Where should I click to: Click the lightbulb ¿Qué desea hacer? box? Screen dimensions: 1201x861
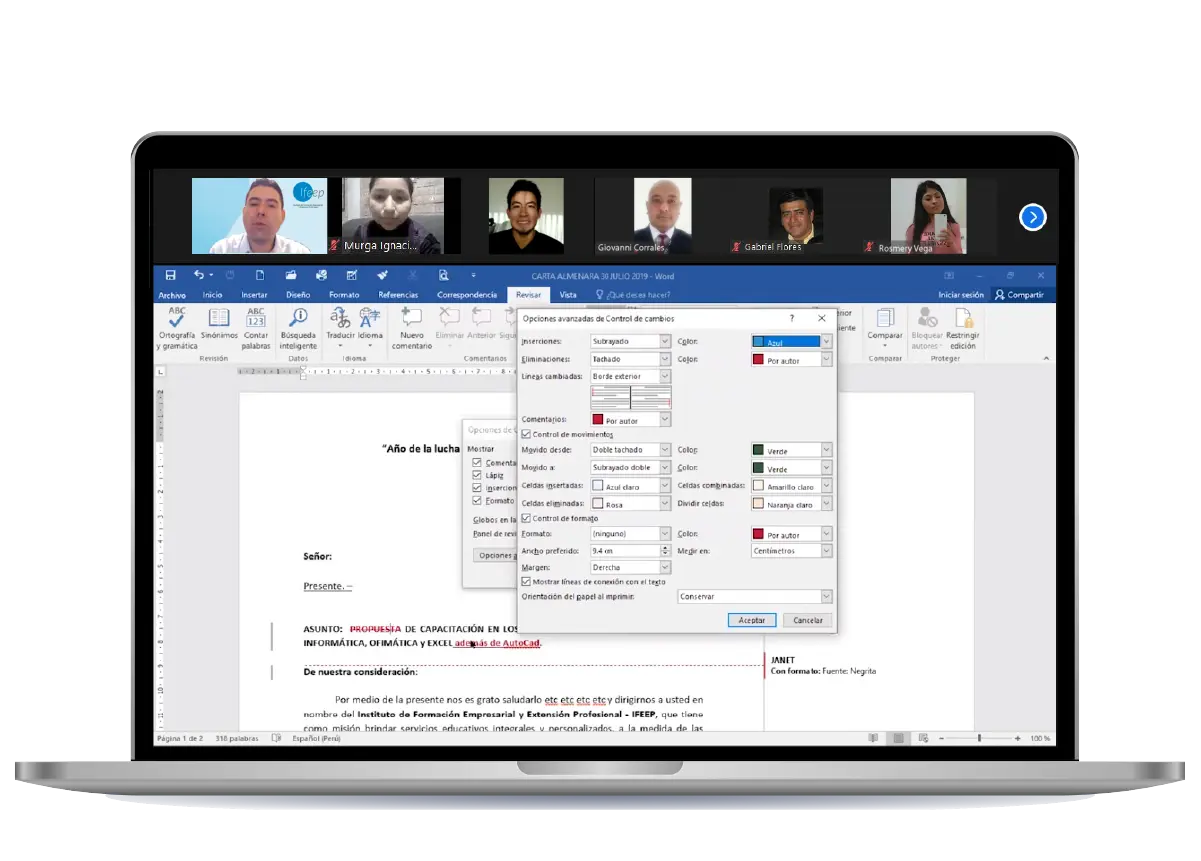[633, 295]
